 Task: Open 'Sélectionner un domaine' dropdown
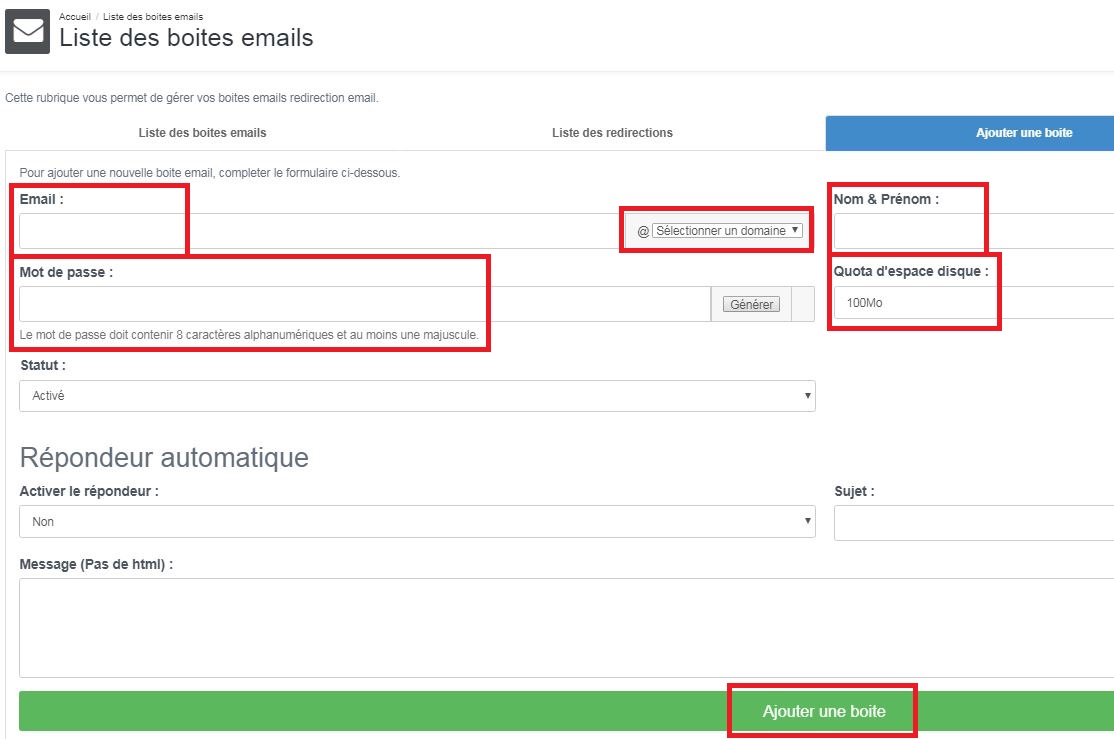tap(727, 231)
